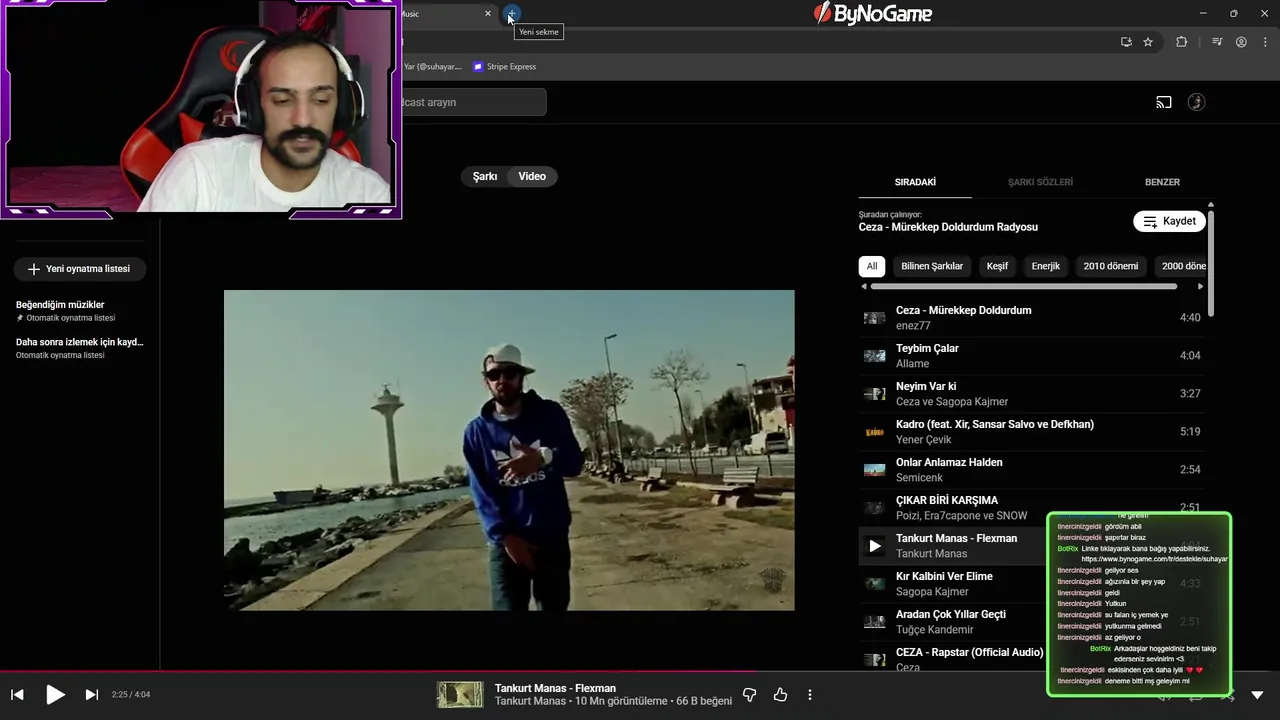The width and height of the screenshot is (1280, 720).
Task: Select the Bilinen Şarkılar filter chip
Action: (x=932, y=266)
